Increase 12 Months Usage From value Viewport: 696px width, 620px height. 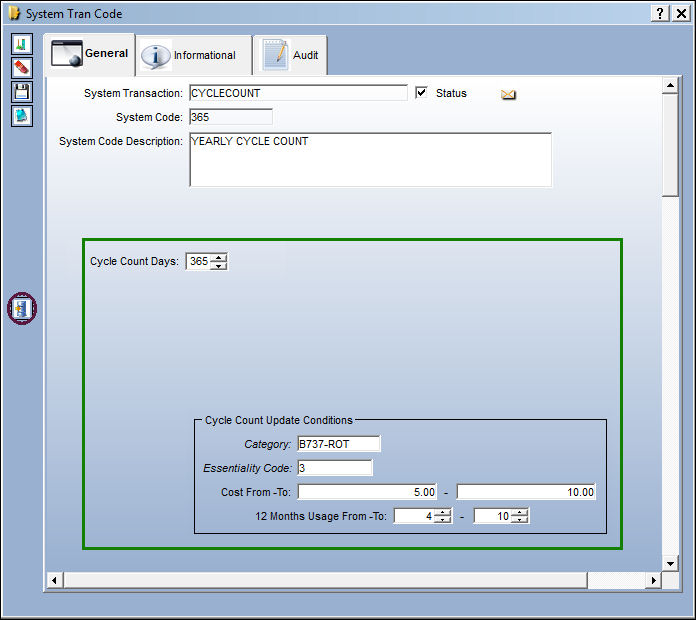click(x=443, y=512)
